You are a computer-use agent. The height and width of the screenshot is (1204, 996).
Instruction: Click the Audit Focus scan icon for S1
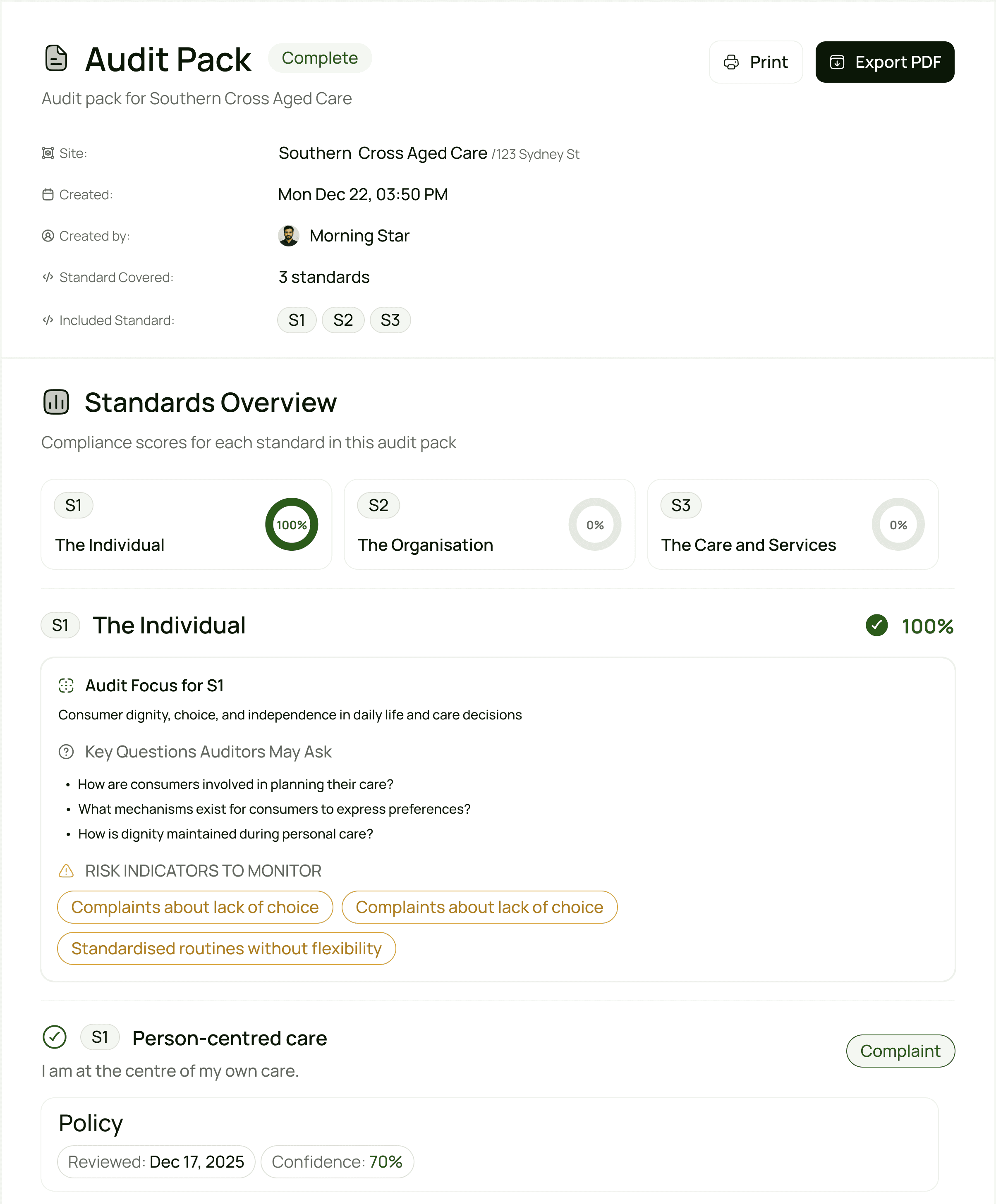[67, 685]
